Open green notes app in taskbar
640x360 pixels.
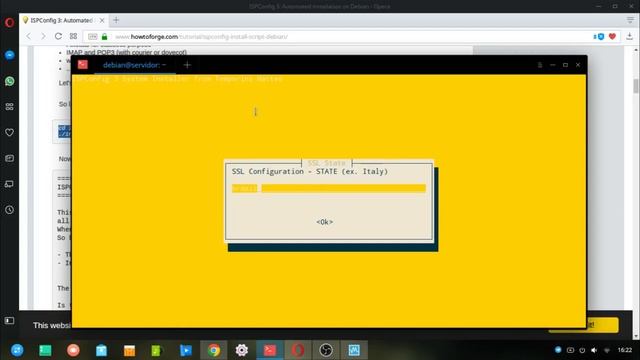[157, 350]
